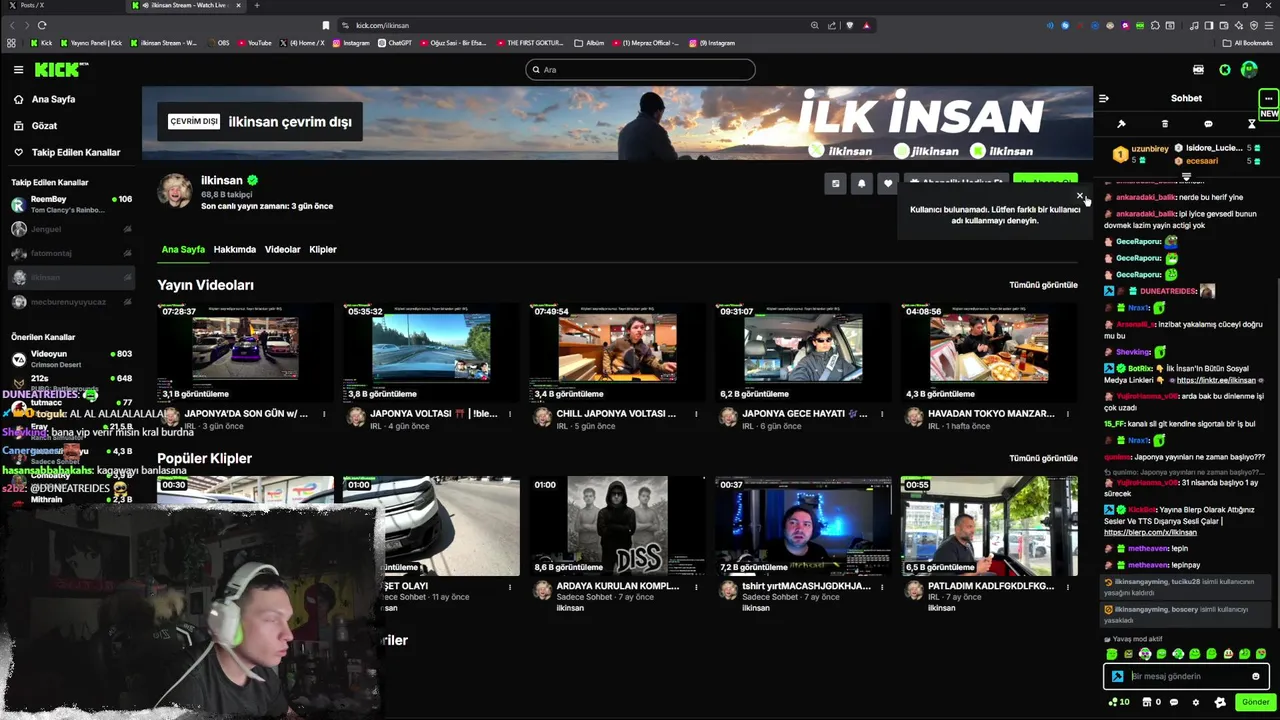Click the speech bubble icon below message box
This screenshot has width=1280, height=720.
pos(1174,702)
